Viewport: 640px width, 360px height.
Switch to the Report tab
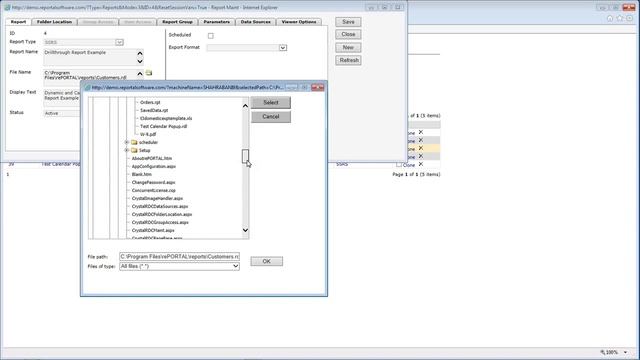click(x=18, y=22)
